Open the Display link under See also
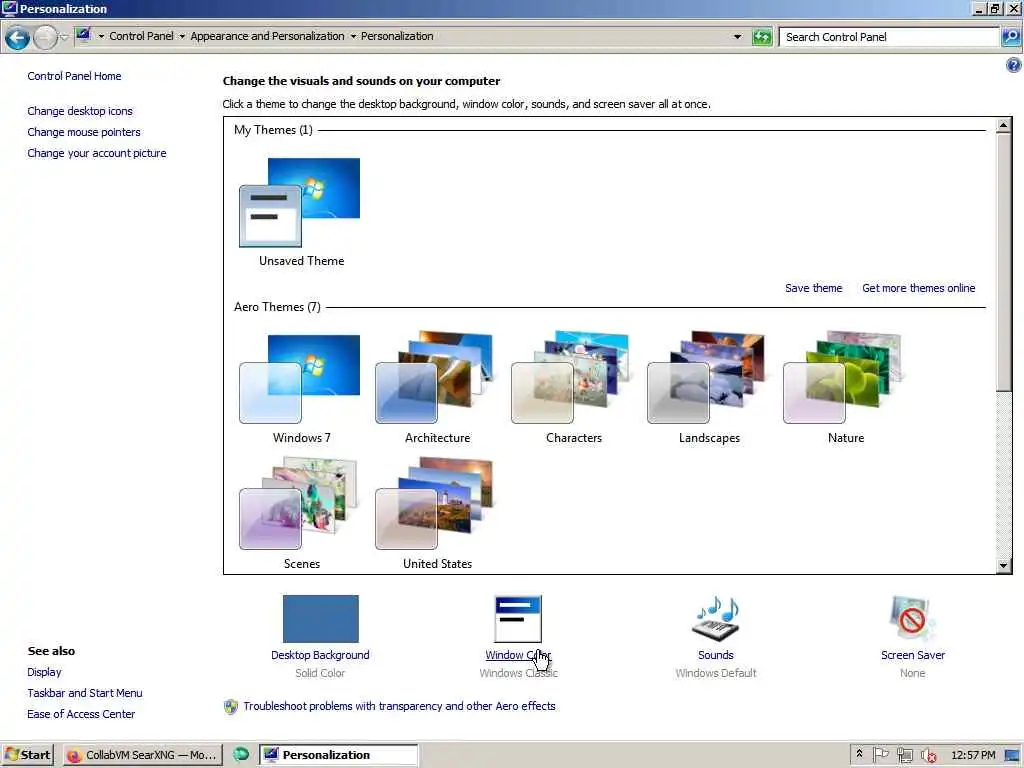This screenshot has height=768, width=1024. point(44,672)
